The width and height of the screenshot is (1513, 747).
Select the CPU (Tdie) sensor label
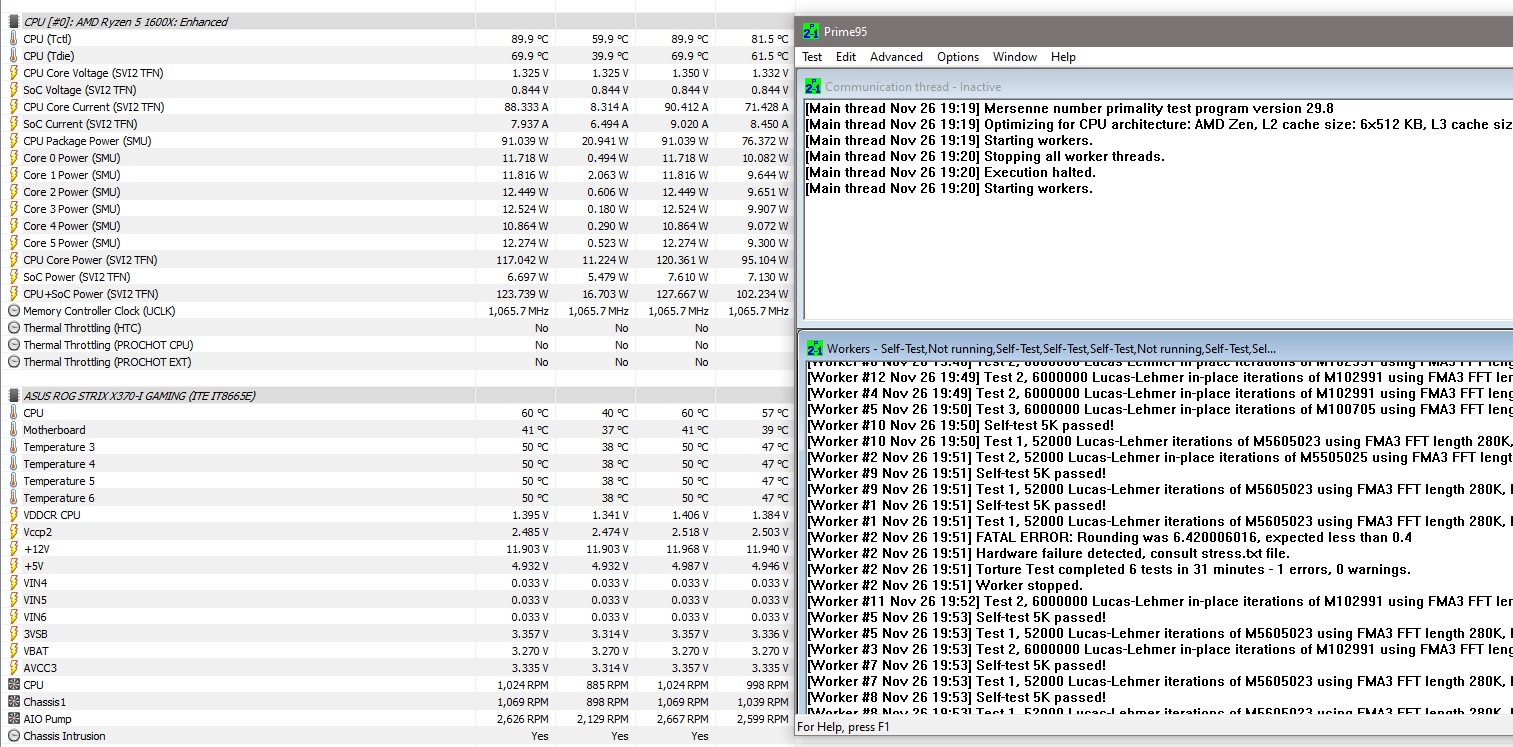(x=49, y=55)
